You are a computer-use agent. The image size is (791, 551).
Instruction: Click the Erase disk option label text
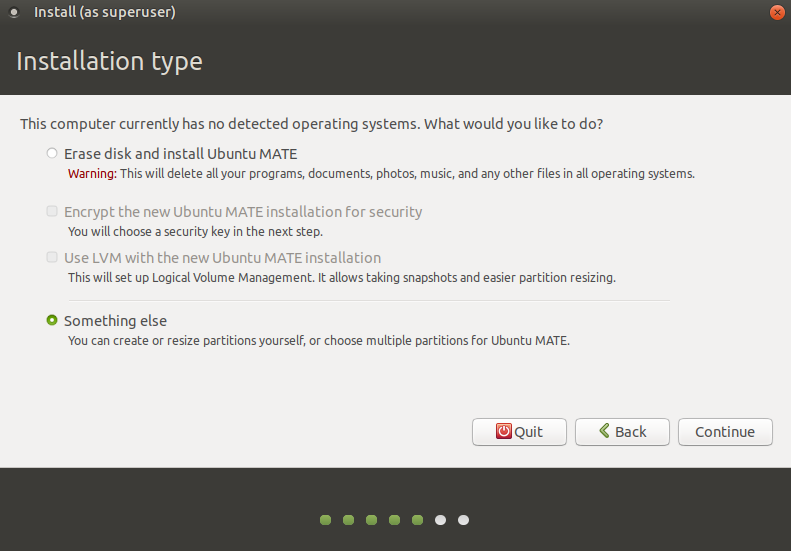tap(181, 153)
